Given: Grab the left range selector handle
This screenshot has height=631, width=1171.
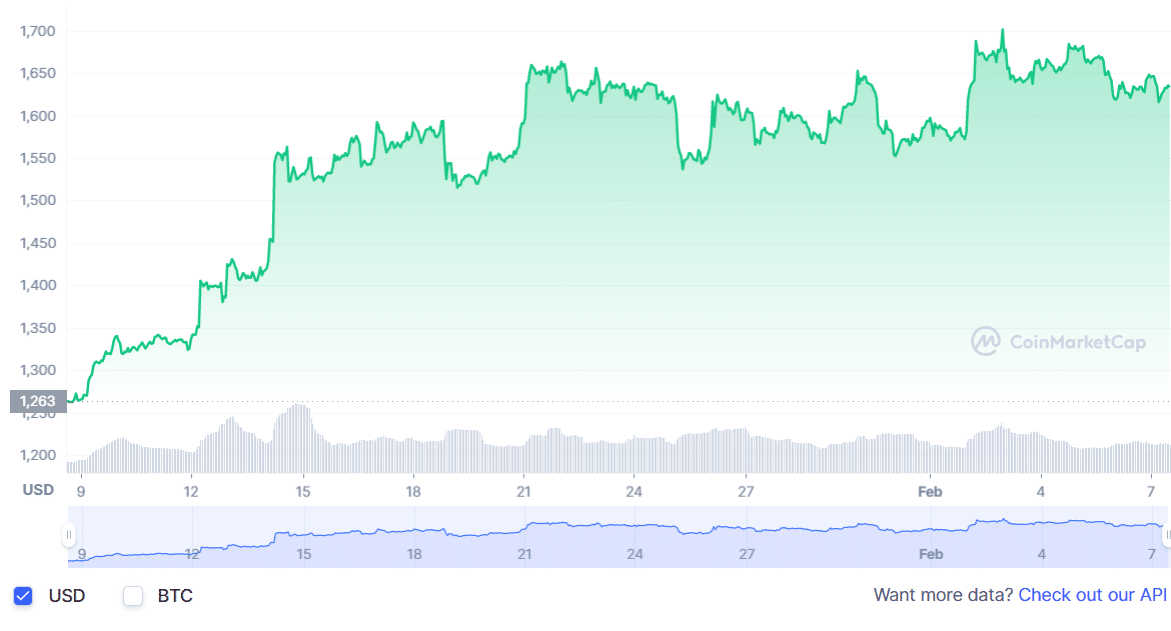Looking at the screenshot, I should [x=69, y=535].
